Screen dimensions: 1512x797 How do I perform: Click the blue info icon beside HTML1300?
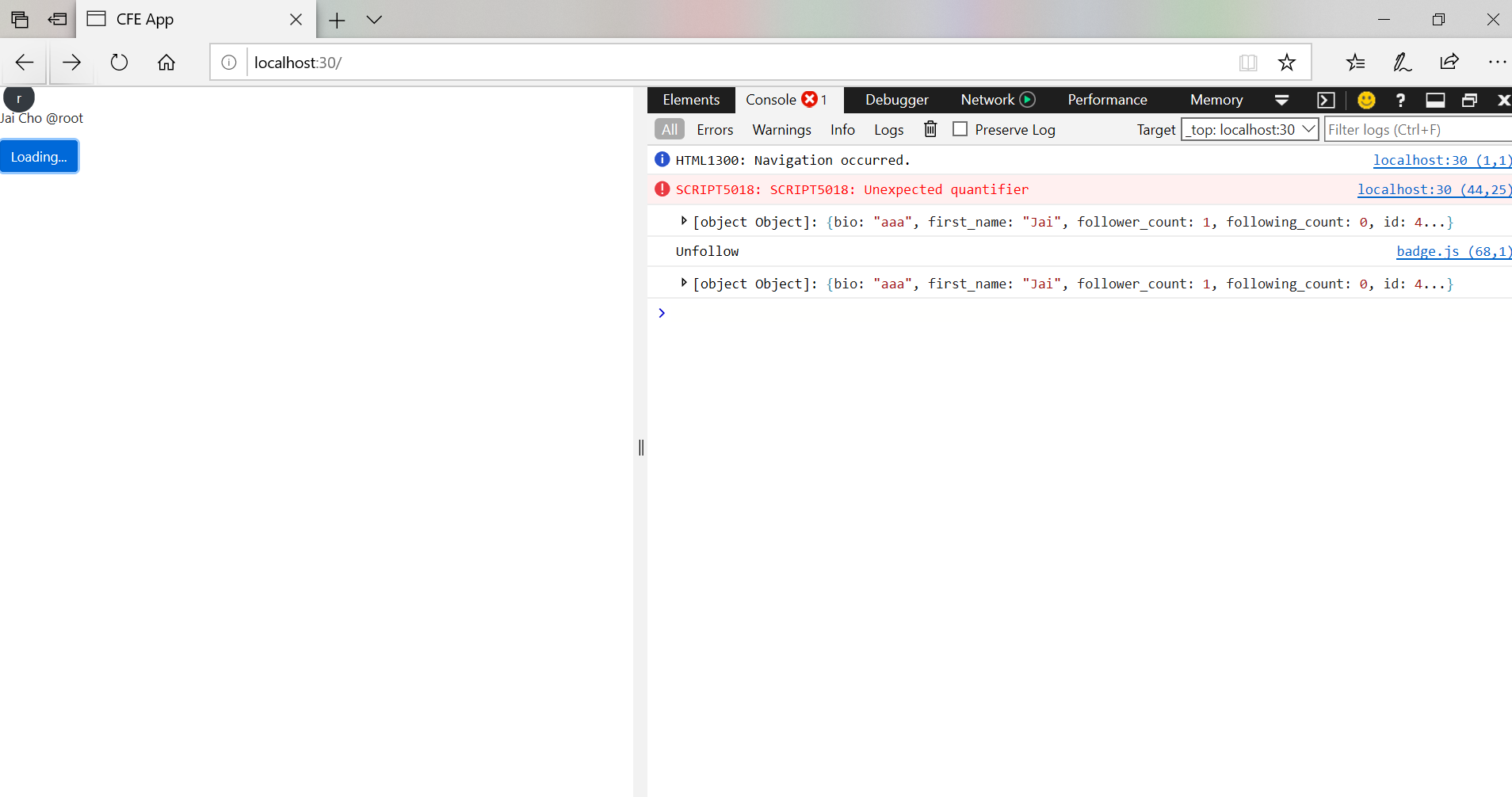coord(662,159)
